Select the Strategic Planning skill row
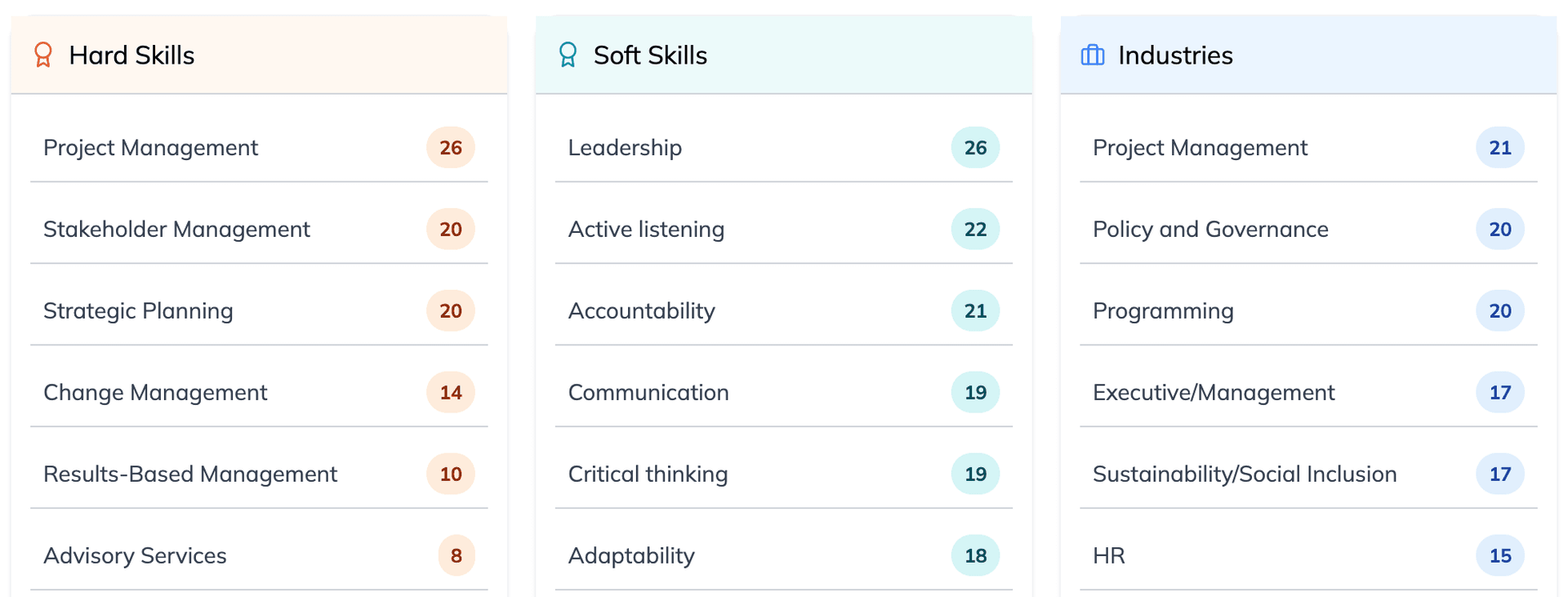The image size is (1568, 597). click(x=138, y=311)
